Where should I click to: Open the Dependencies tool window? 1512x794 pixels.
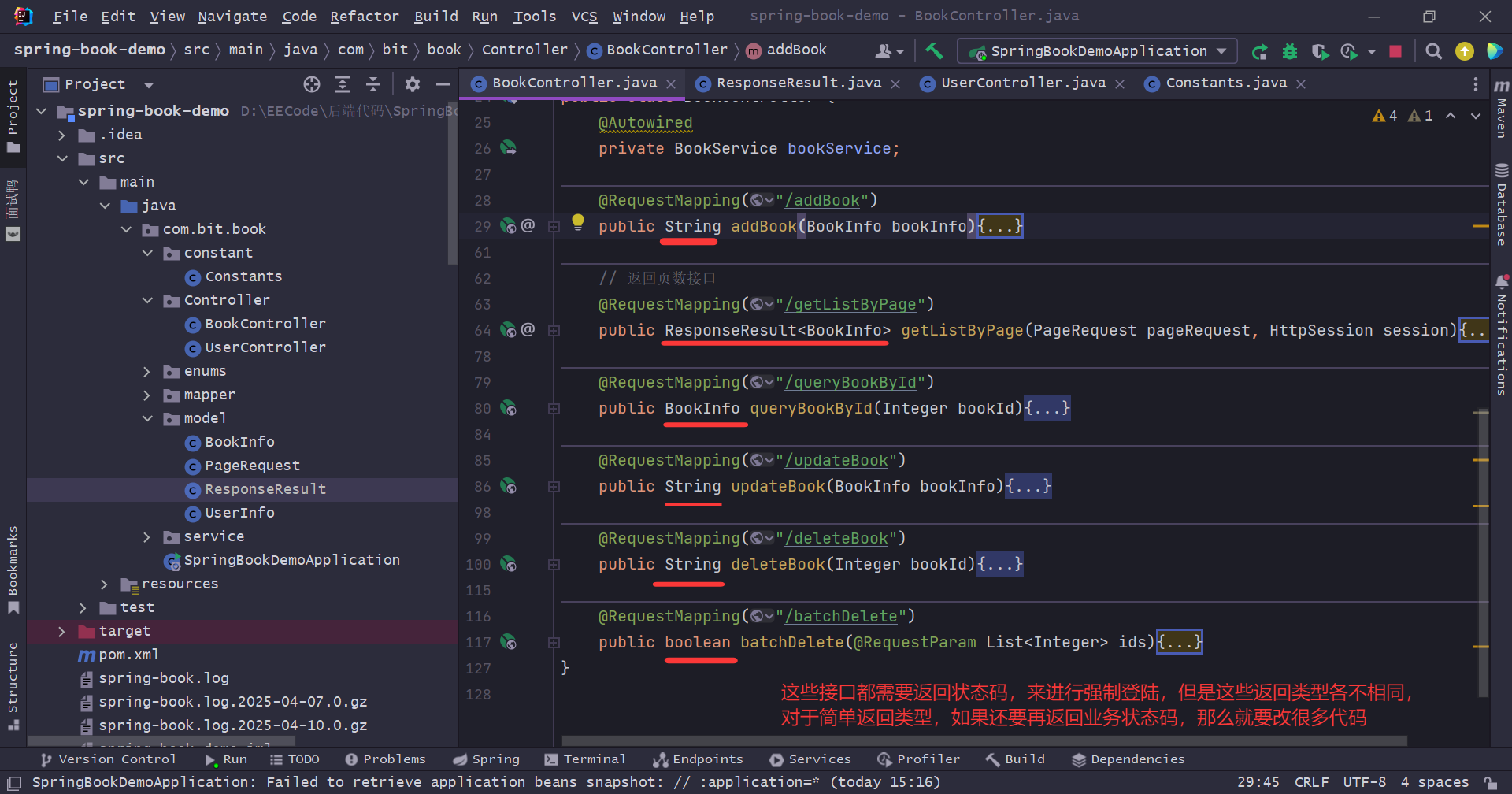pos(1128,759)
